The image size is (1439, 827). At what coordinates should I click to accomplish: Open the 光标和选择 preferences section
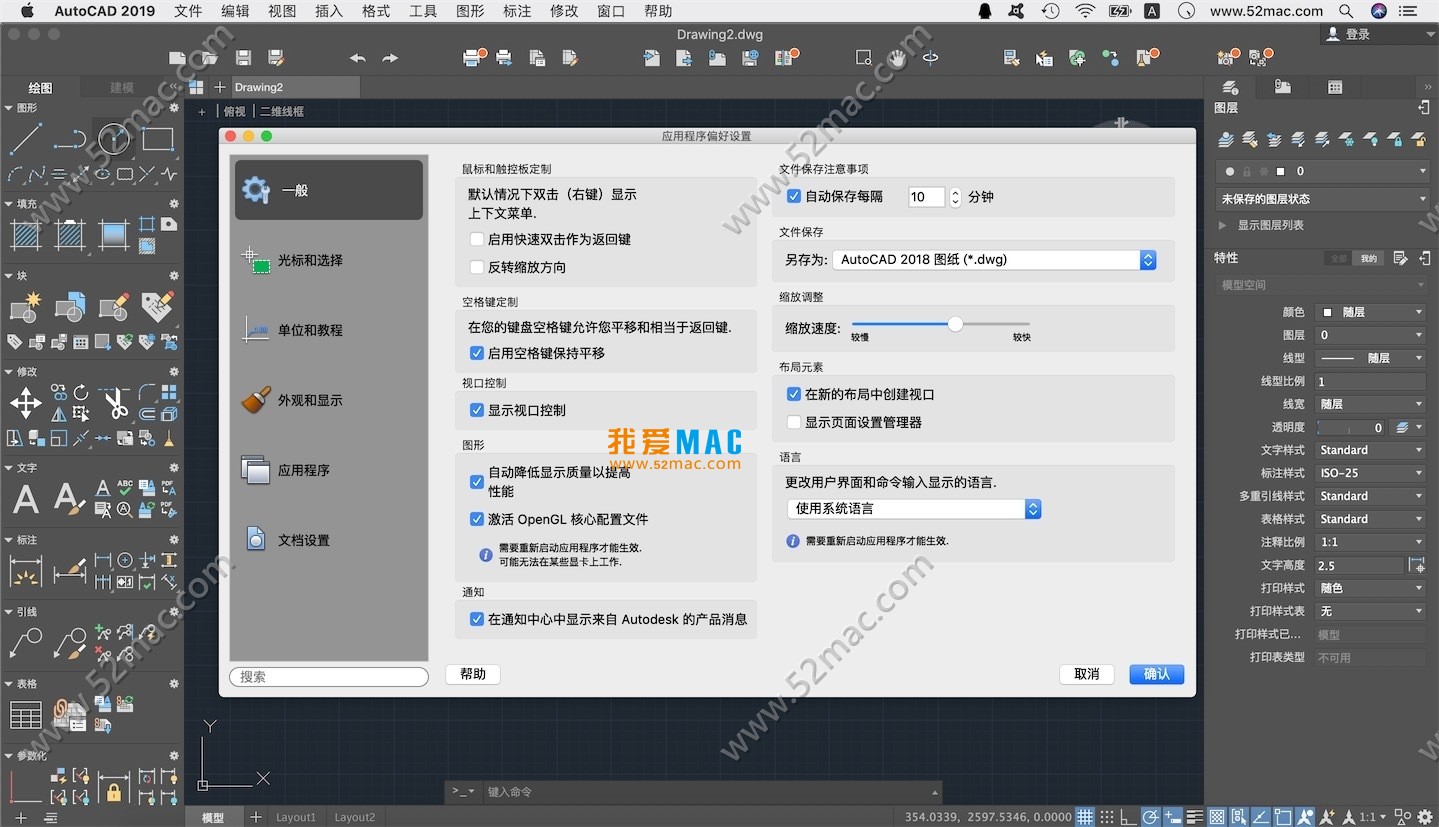(310, 260)
